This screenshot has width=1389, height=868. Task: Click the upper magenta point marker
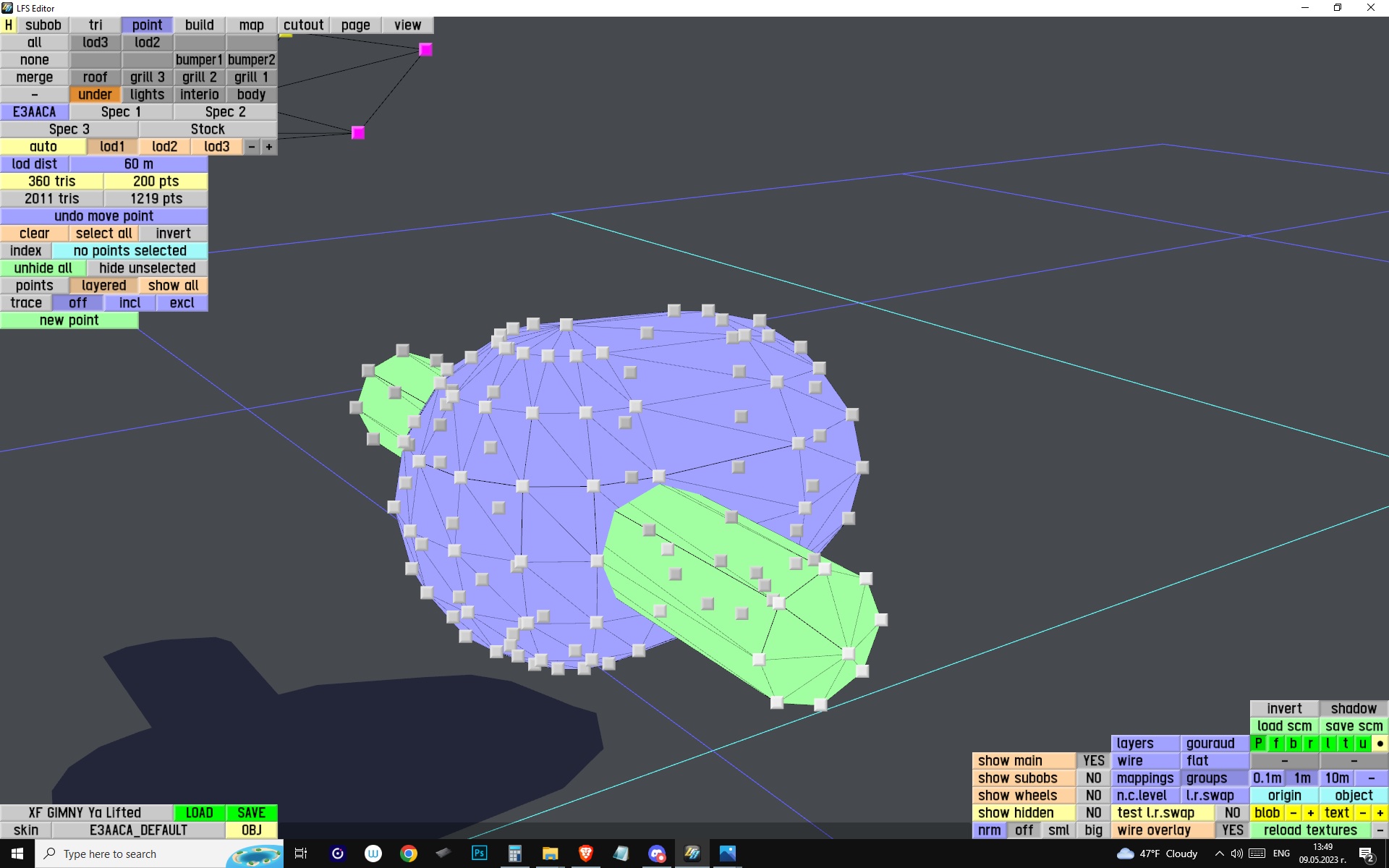pos(425,49)
